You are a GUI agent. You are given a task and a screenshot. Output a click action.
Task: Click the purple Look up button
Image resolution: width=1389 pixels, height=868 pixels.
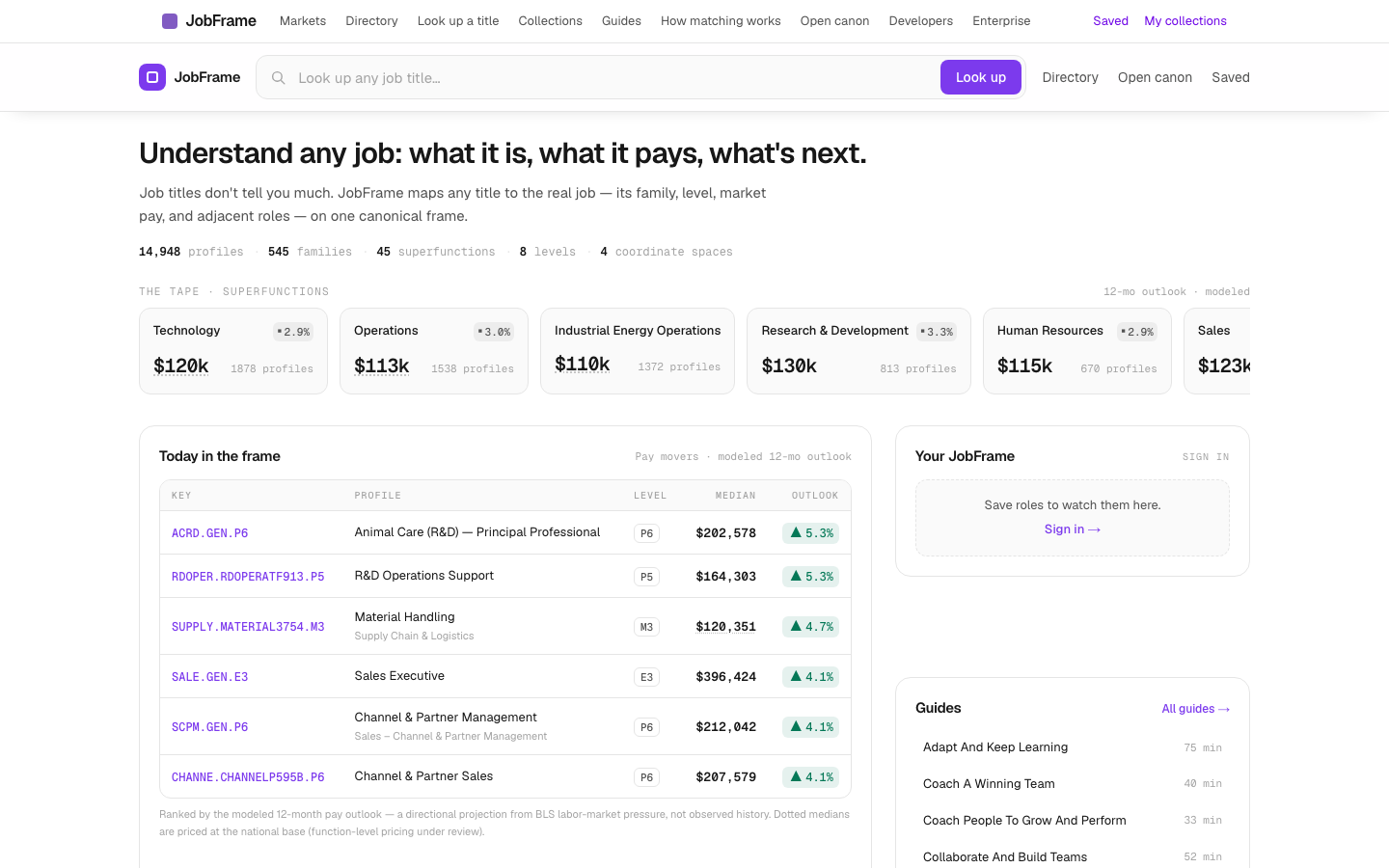pyautogui.click(x=981, y=77)
